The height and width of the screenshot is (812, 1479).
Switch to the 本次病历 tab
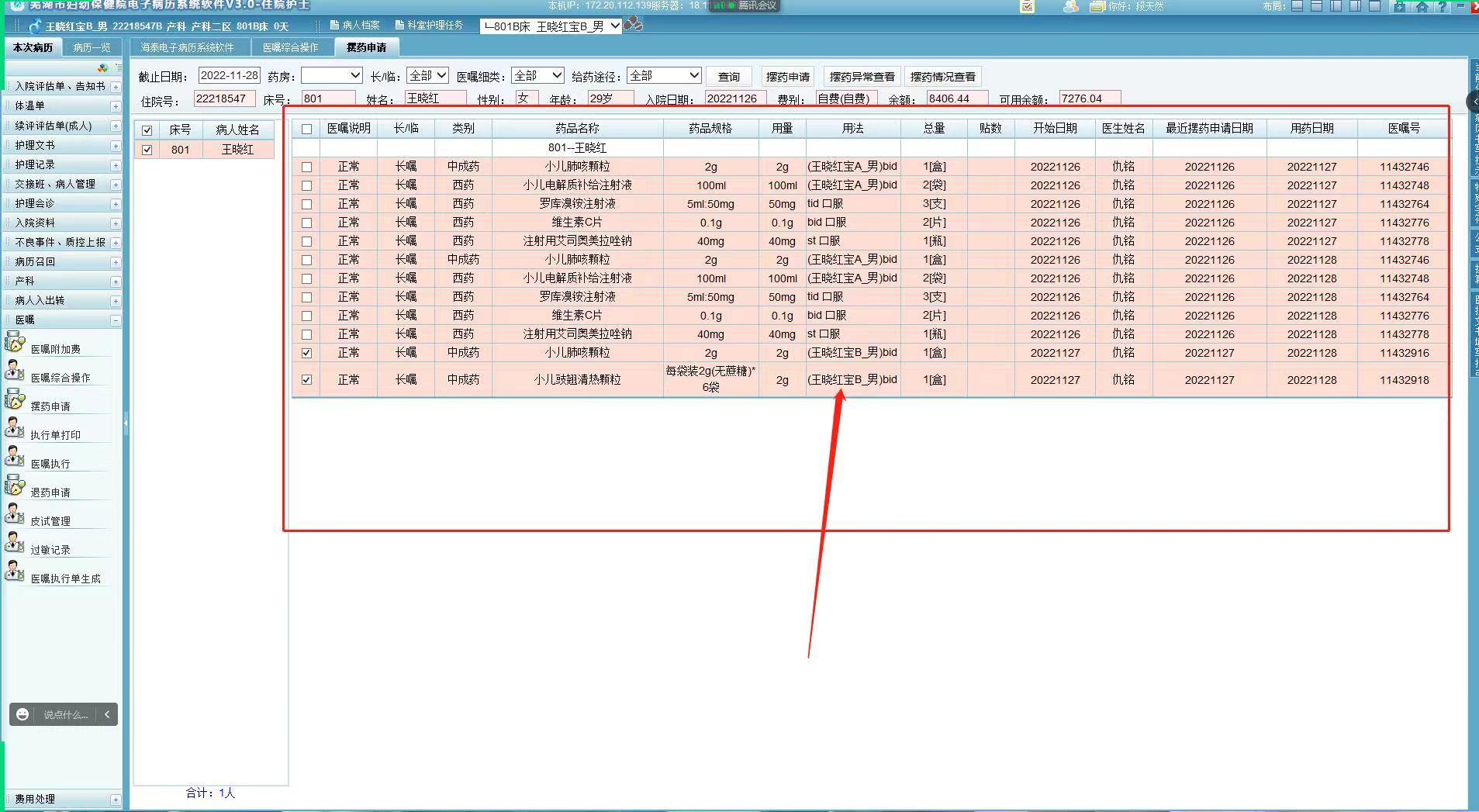tap(33, 47)
